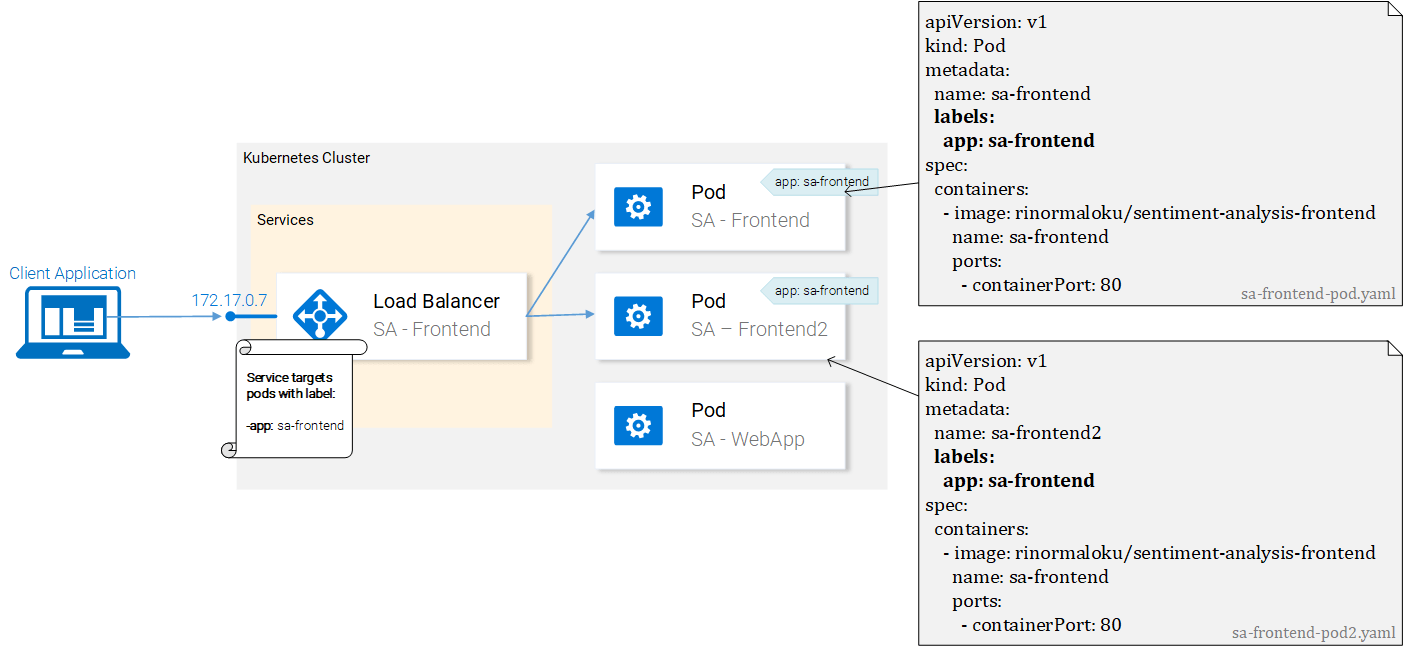Click the SA - Frontend pod subtitle

tap(750, 220)
